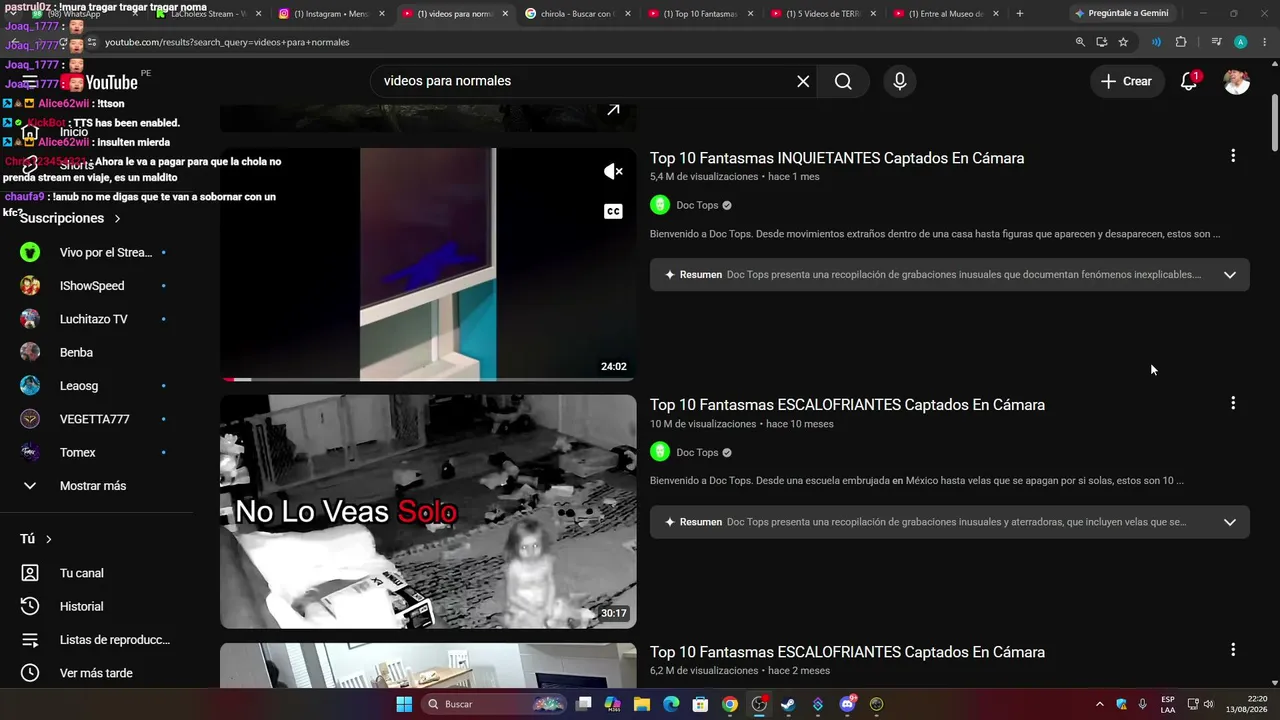The image size is (1280, 720).
Task: Click the taskbar Buscar search box
Action: (493, 704)
